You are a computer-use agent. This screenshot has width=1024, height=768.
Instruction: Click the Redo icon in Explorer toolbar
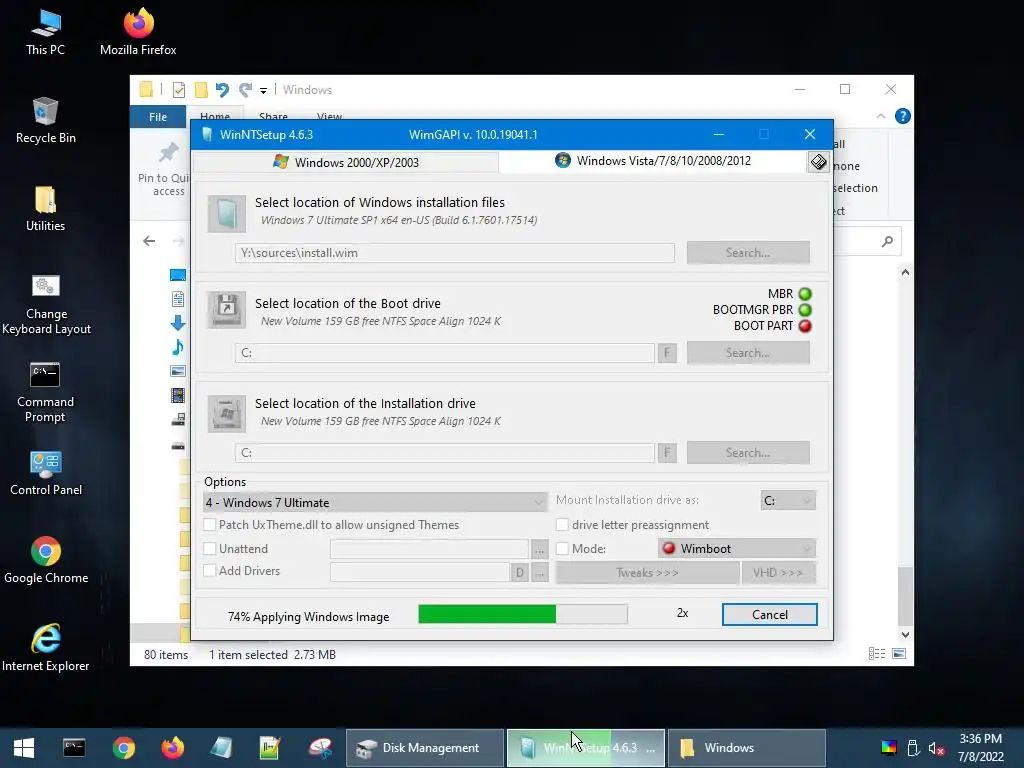[x=246, y=89]
